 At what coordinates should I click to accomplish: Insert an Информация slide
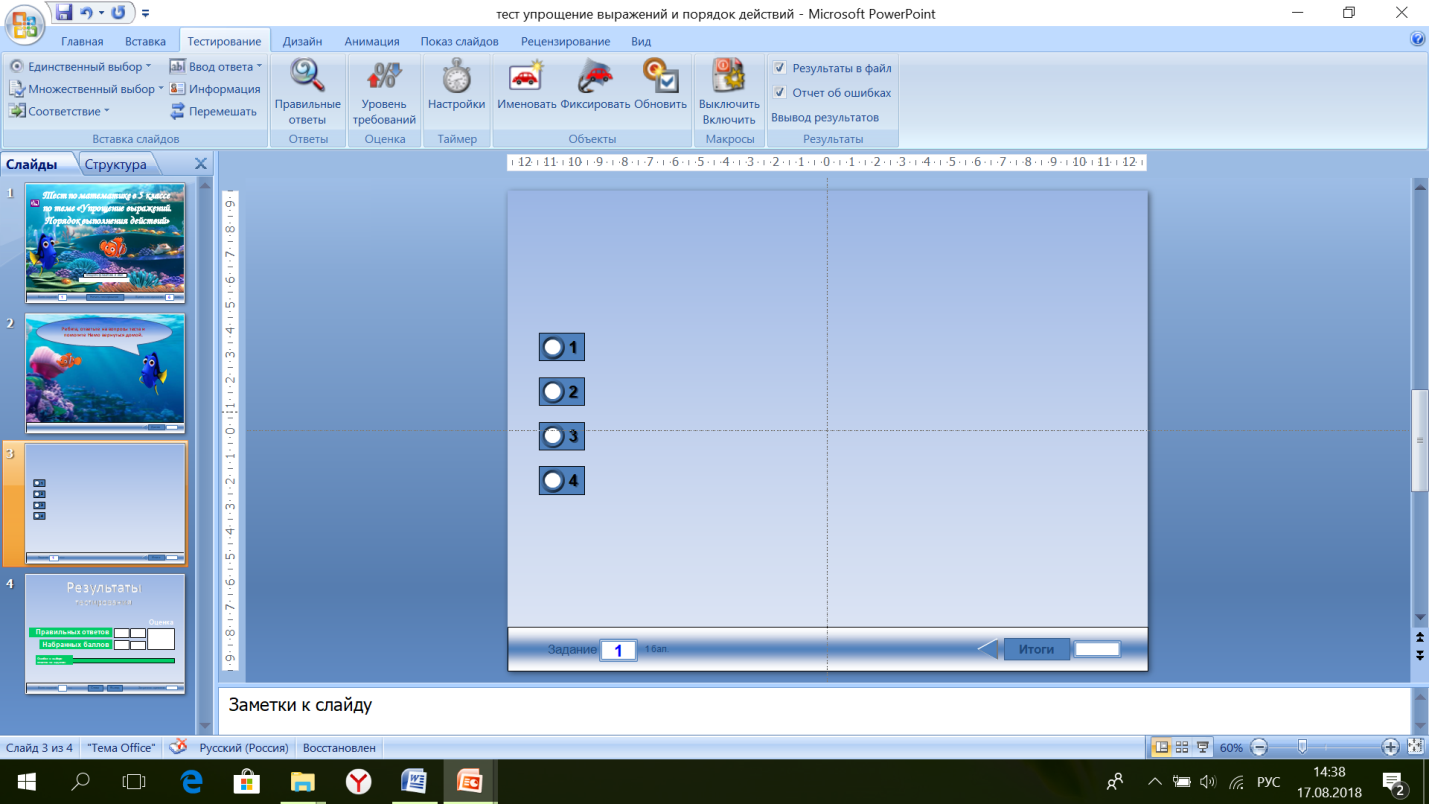[215, 89]
